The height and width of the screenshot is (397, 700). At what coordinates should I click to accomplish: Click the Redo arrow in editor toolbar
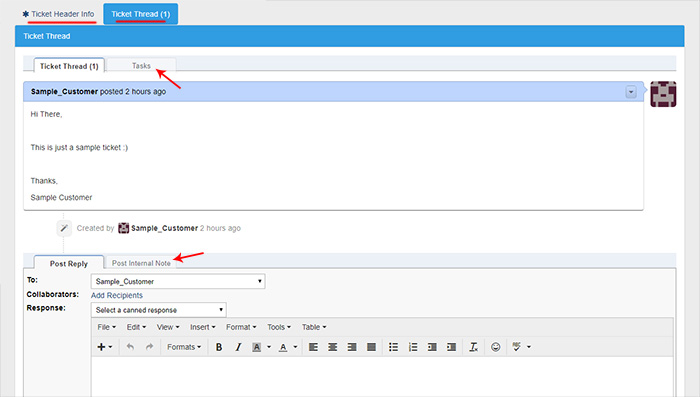[150, 347]
